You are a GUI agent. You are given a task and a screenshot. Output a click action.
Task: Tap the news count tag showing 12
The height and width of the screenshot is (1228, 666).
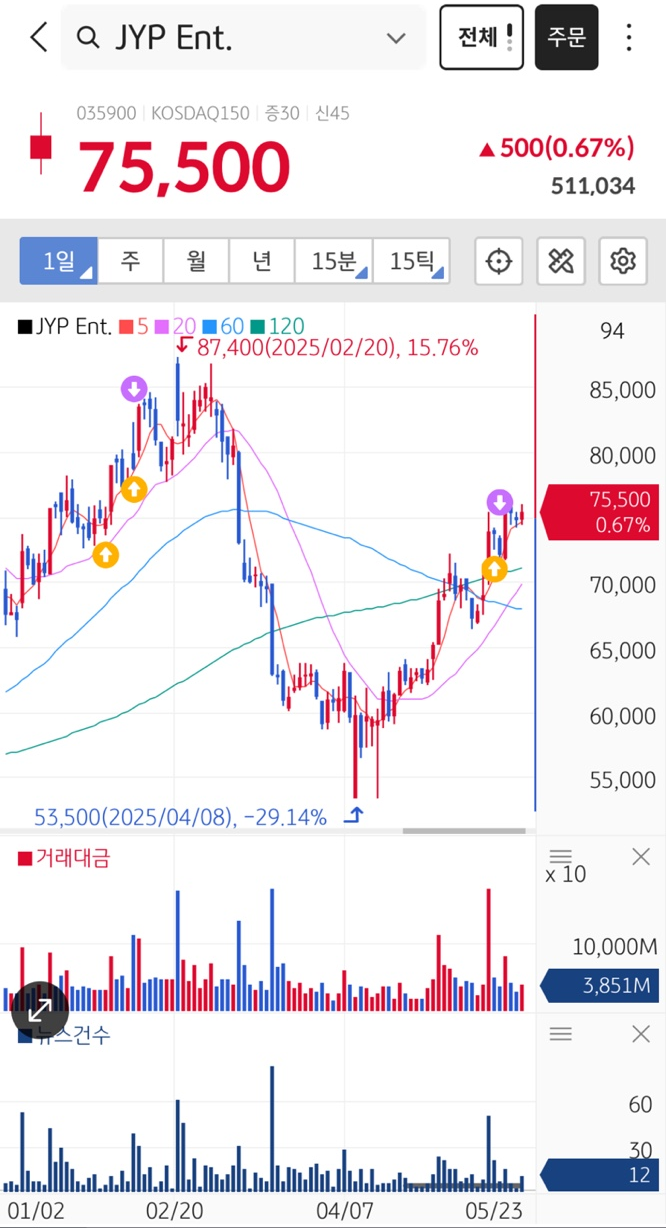click(600, 1175)
